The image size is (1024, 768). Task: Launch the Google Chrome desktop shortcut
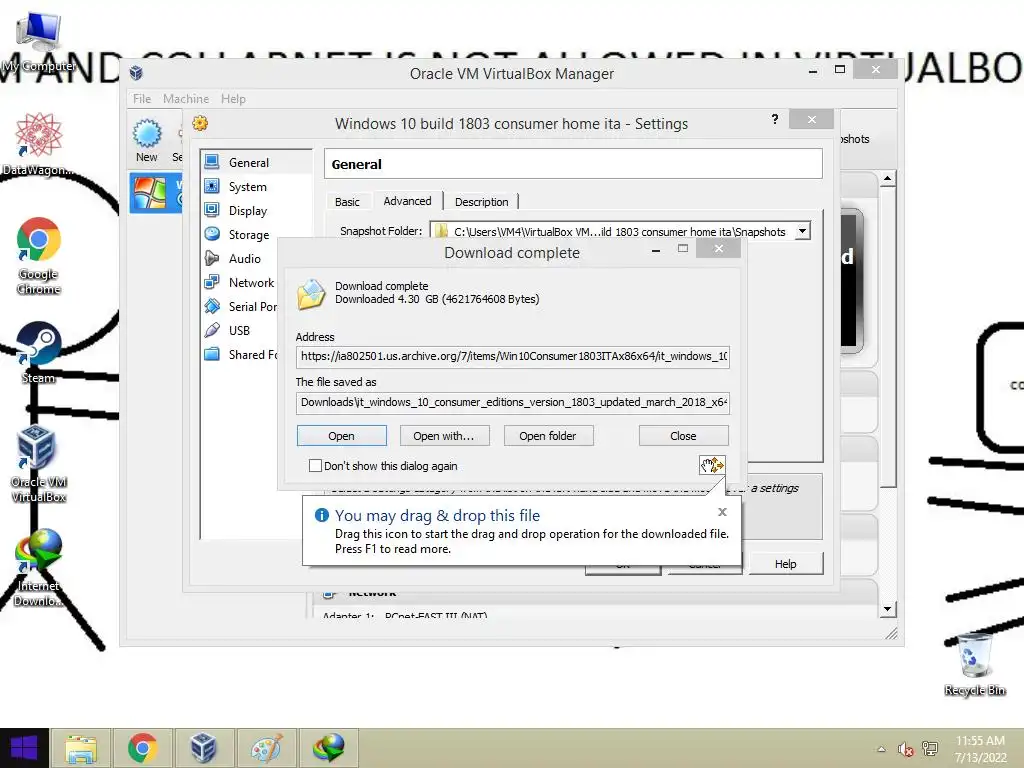click(x=39, y=256)
